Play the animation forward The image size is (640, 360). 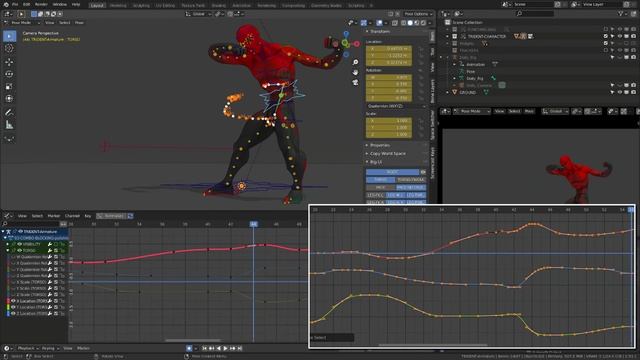tap(225, 349)
